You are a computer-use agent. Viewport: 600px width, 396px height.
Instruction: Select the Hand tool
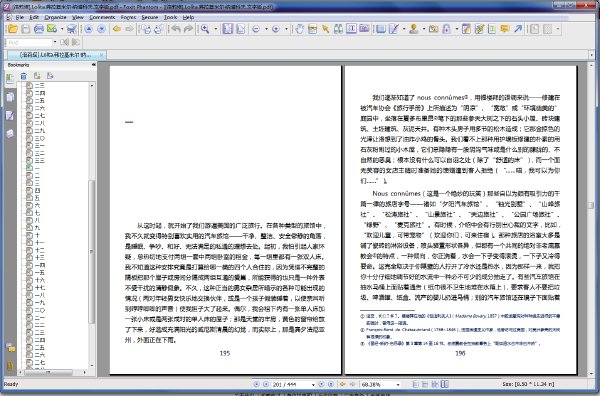coord(300,29)
